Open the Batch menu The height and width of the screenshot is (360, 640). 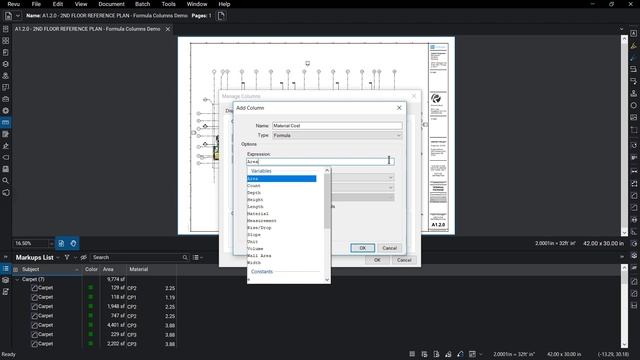pos(142,4)
